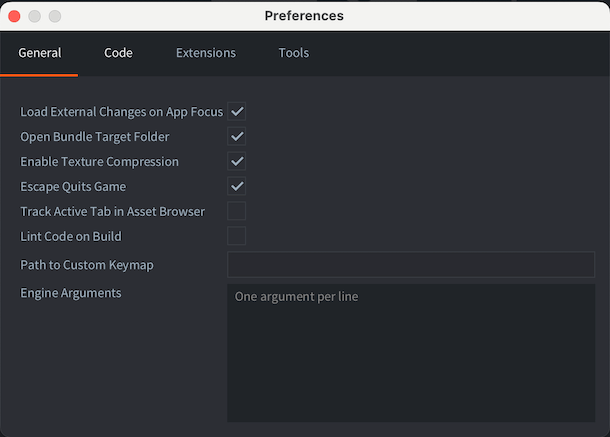Go to the Extensions tab
The width and height of the screenshot is (610, 437).
click(206, 53)
